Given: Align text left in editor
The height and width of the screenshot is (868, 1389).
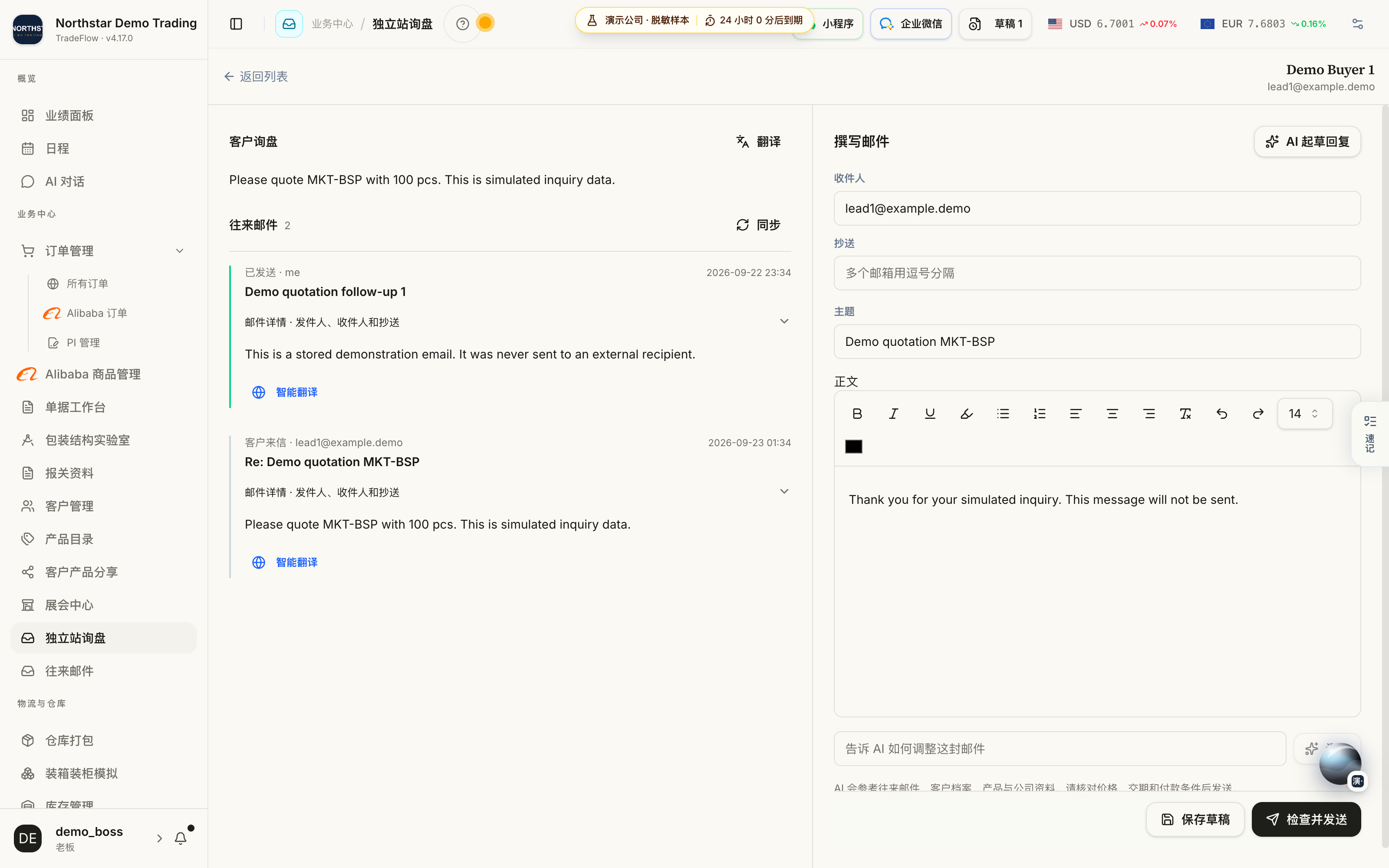Looking at the screenshot, I should point(1076,414).
